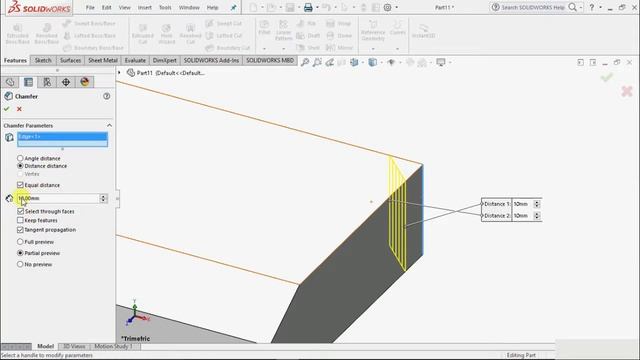Switch to the Evaluate ribbon tab
The width and height of the screenshot is (640, 360).
pyautogui.click(x=135, y=60)
